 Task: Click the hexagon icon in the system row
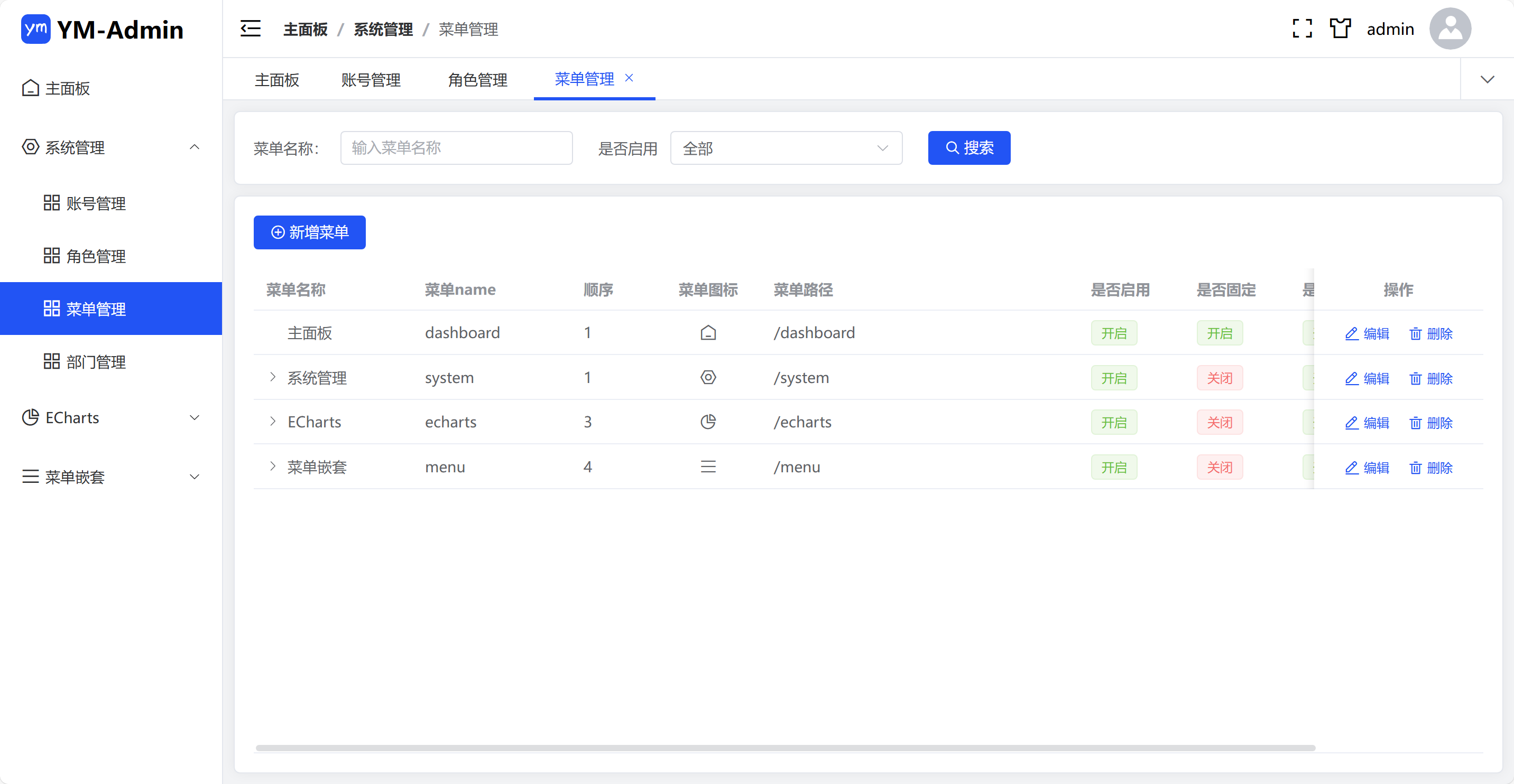[708, 378]
